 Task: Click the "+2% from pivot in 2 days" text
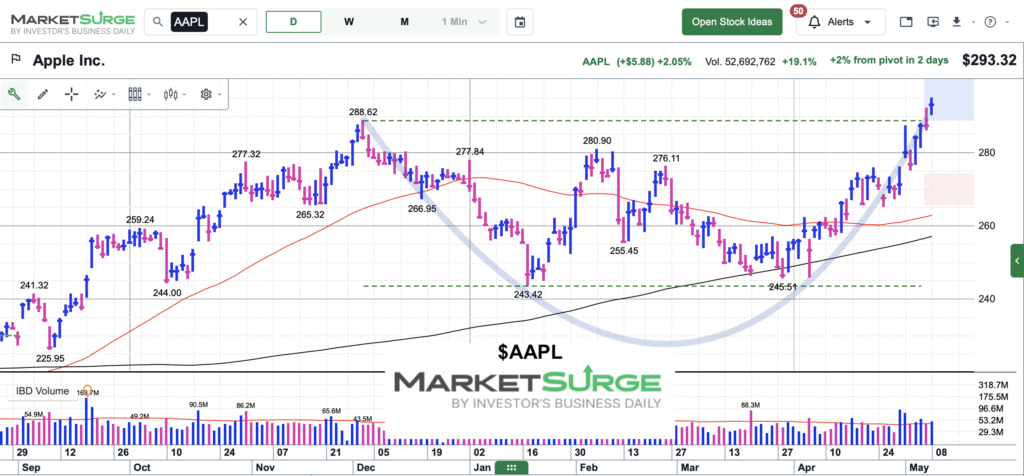pyautogui.click(x=889, y=60)
